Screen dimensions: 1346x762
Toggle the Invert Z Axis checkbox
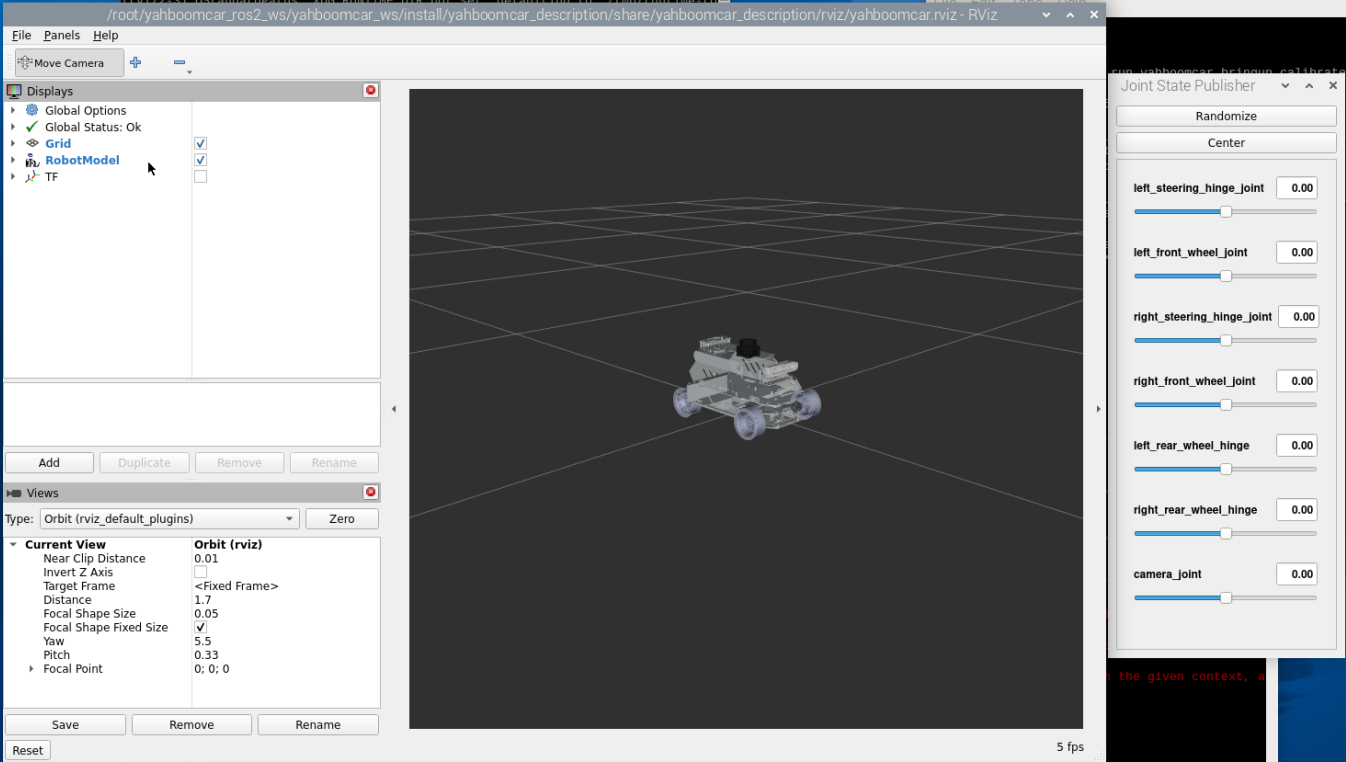click(201, 573)
